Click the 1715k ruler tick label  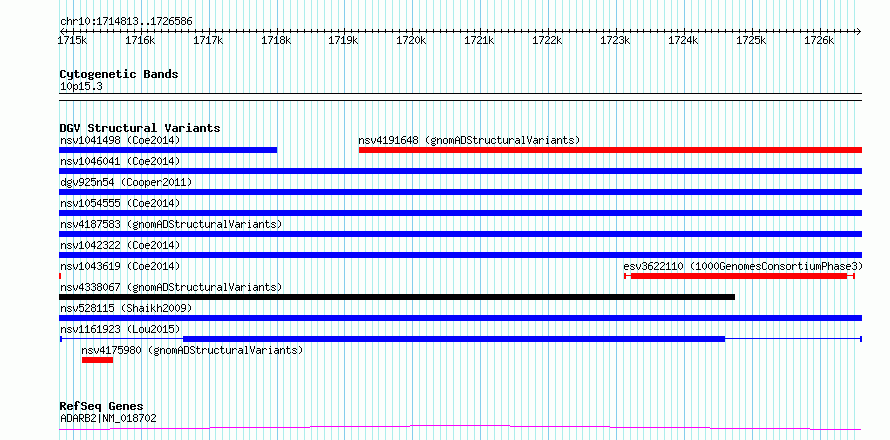tap(73, 41)
